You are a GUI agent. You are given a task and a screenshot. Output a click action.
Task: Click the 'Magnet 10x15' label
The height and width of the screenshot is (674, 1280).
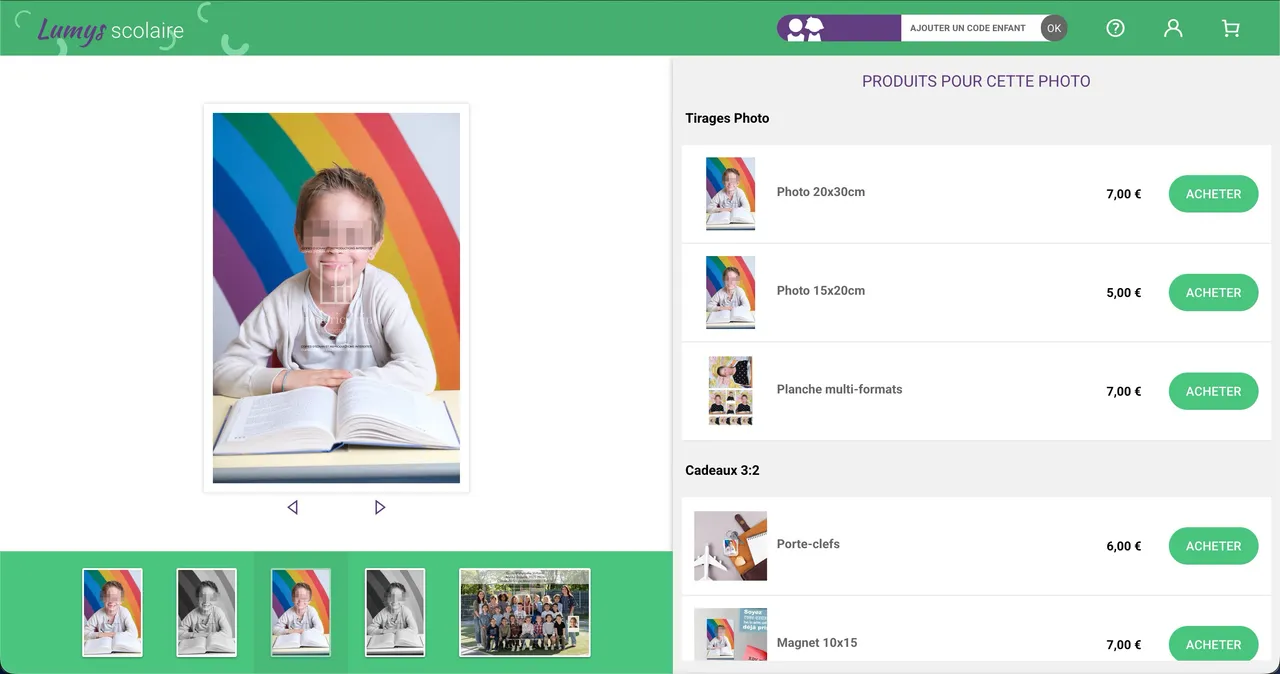pos(817,643)
